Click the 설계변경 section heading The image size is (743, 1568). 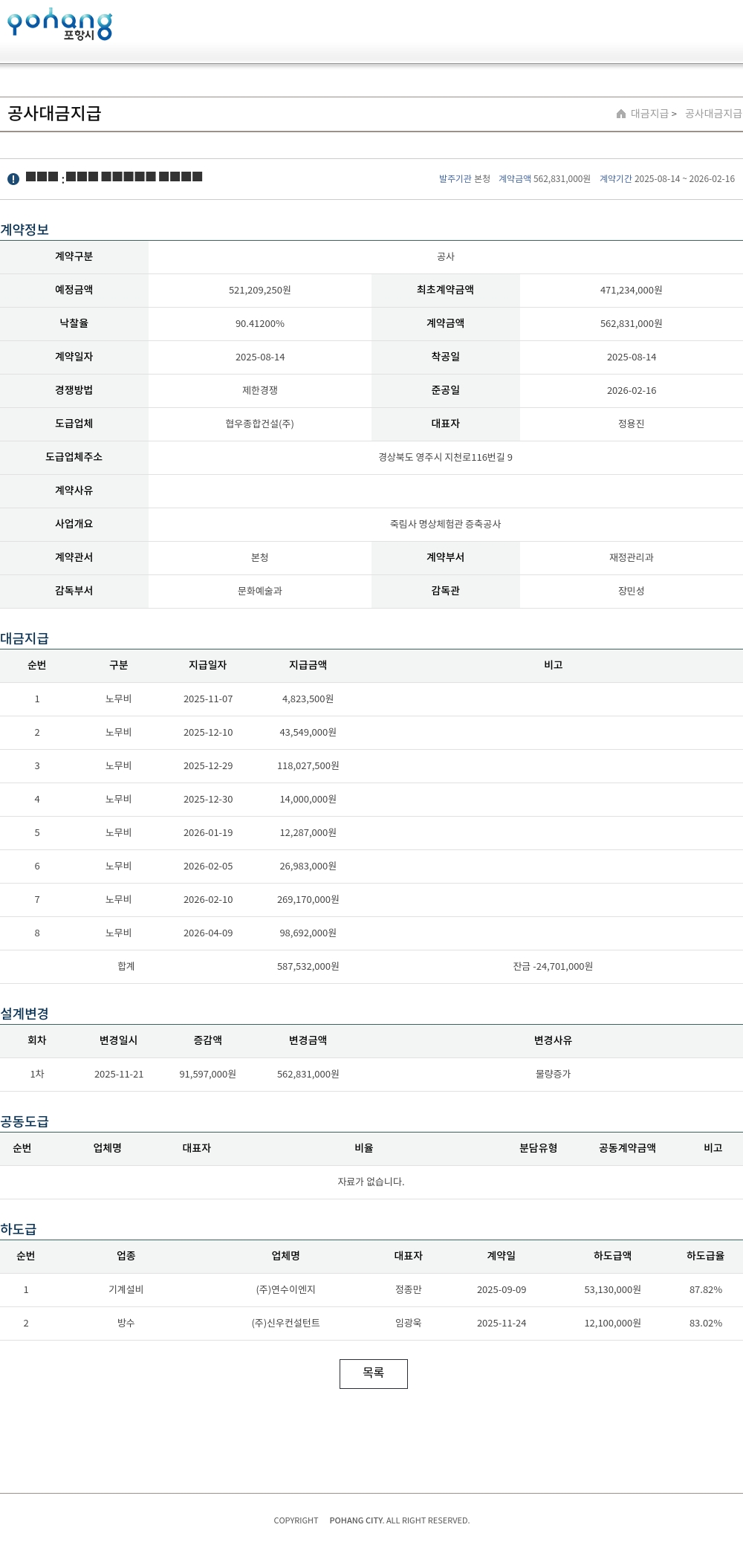pos(25,1014)
